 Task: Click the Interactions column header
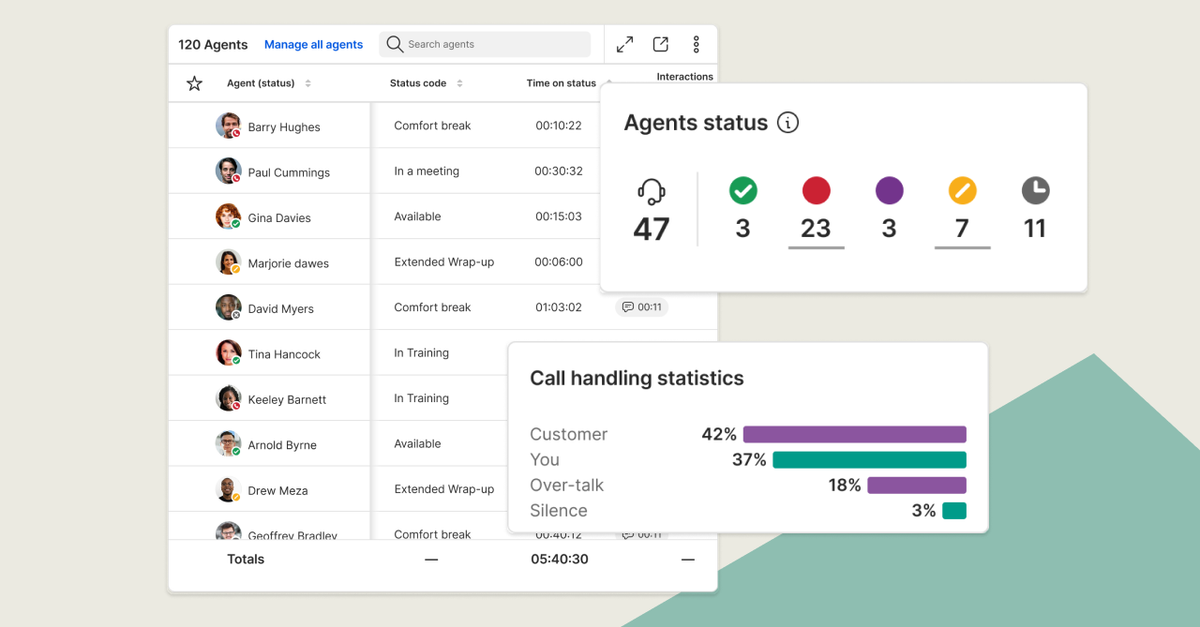pos(685,77)
